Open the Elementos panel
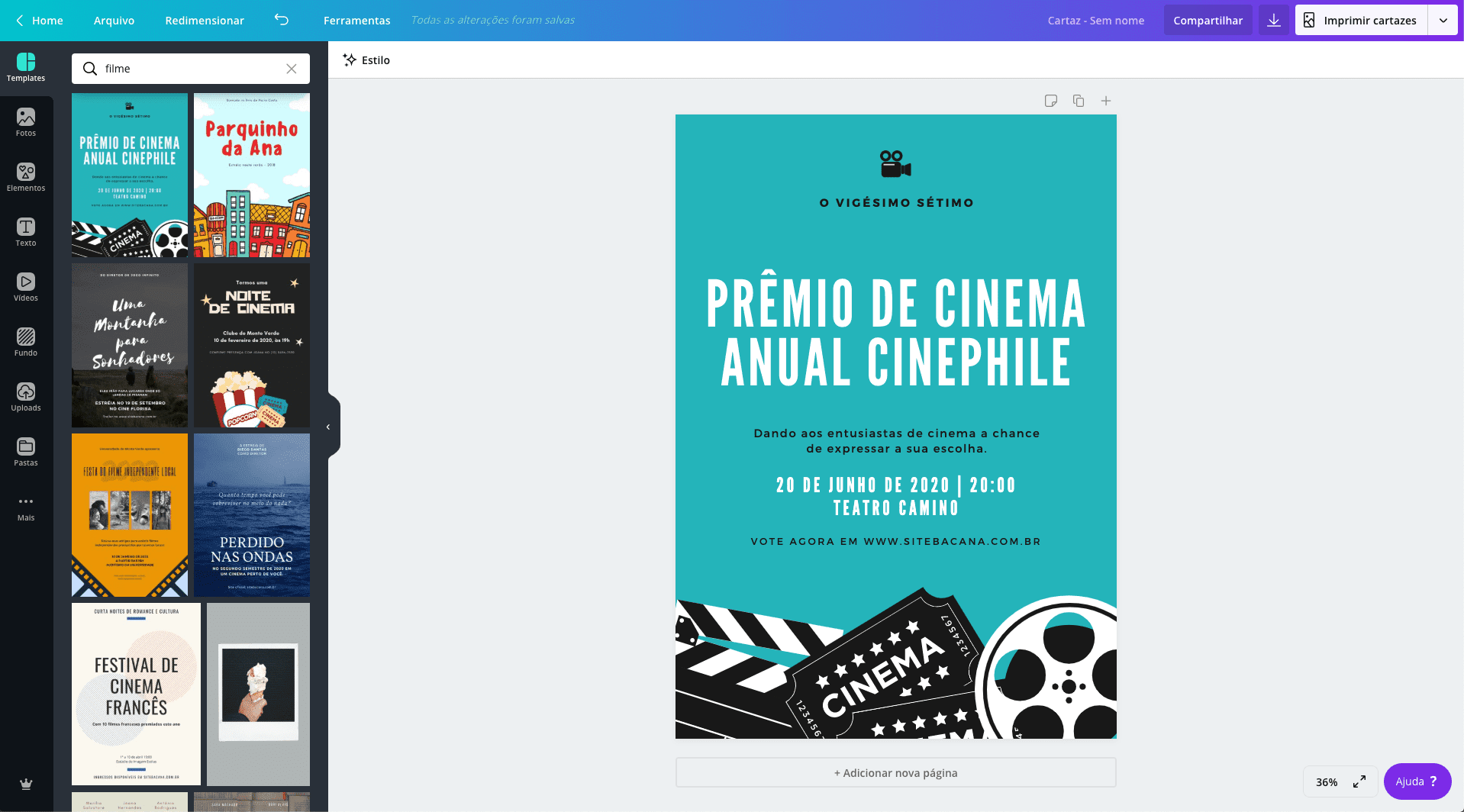Screen dimensions: 1464x812 click(x=26, y=177)
